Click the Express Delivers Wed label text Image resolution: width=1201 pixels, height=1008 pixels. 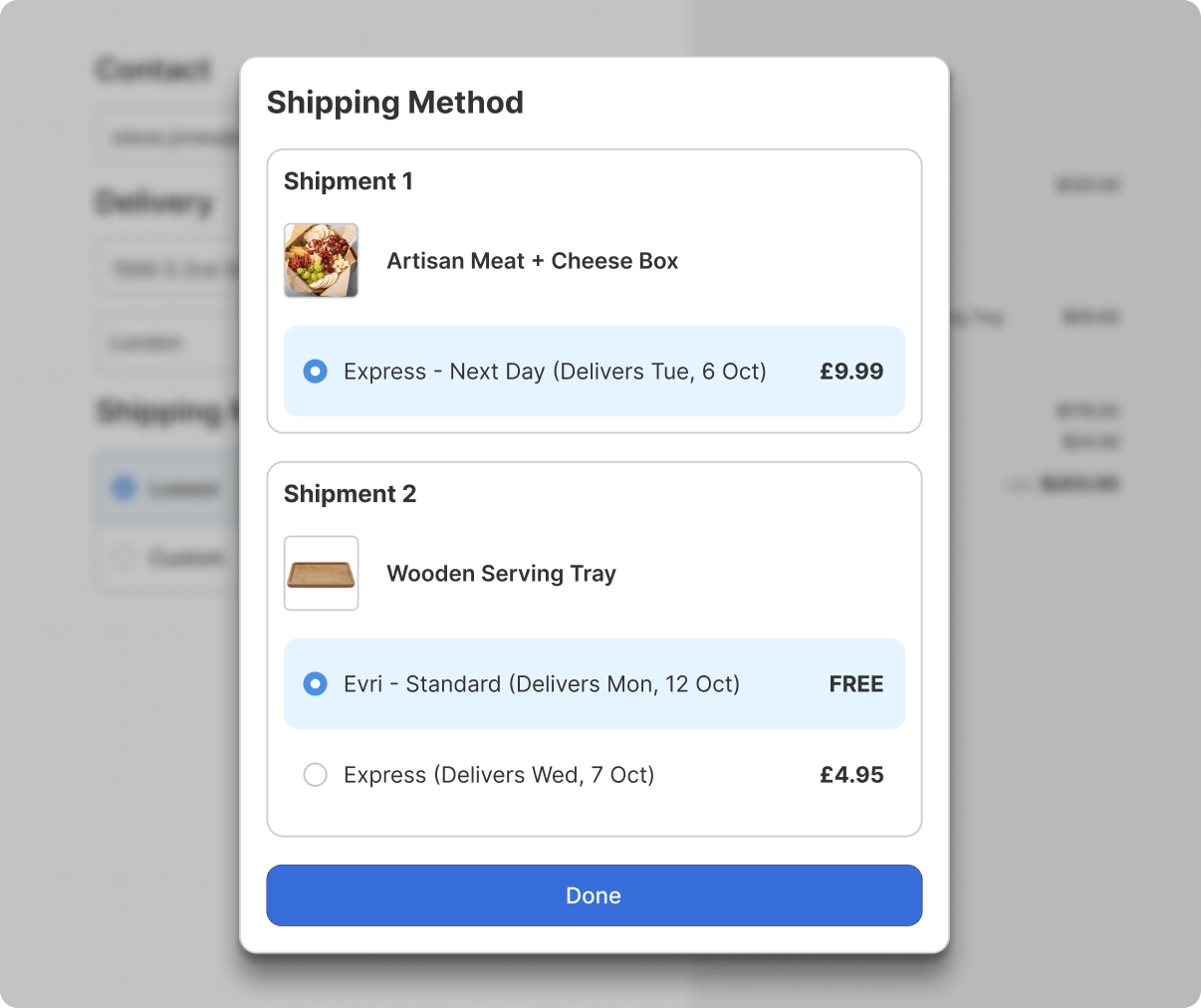499,775
